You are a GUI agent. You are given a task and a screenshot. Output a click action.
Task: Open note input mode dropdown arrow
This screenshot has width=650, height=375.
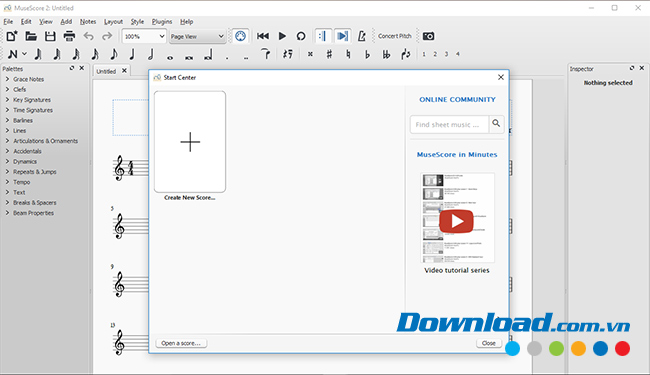(x=24, y=54)
